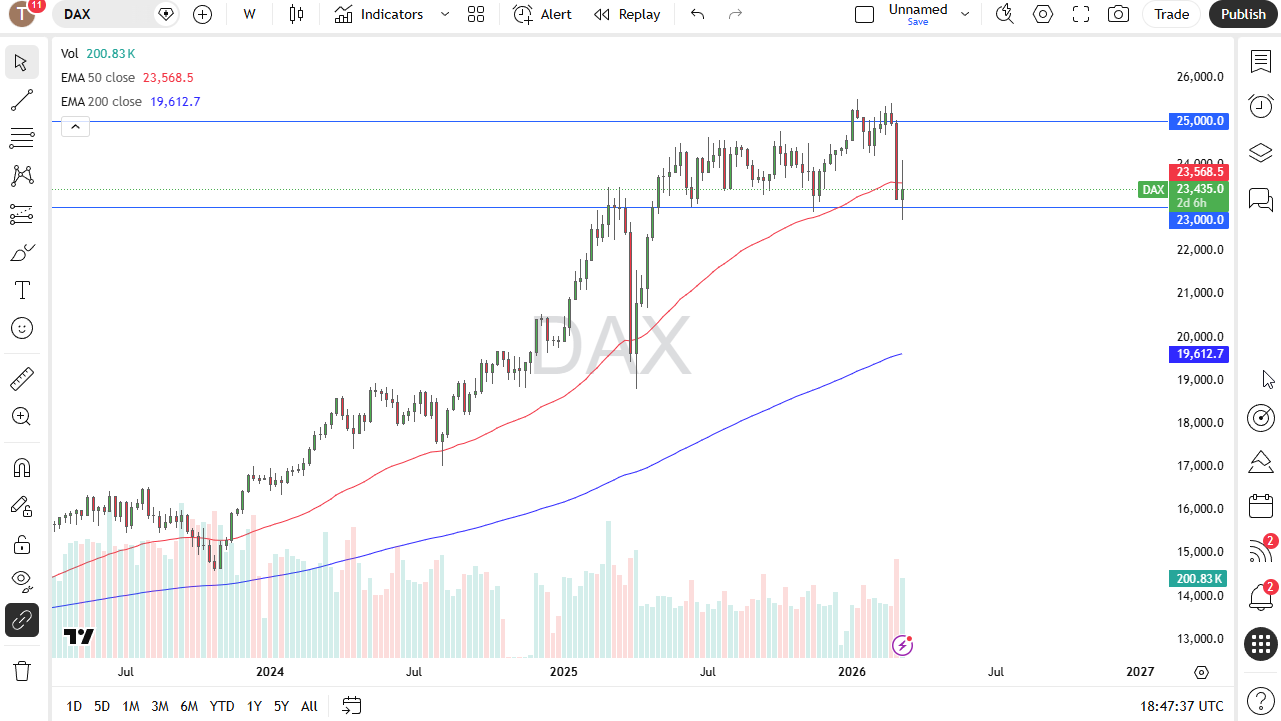Hide all drawings with the eye toggle
Viewport: 1281px width, 721px height.
coord(21,581)
